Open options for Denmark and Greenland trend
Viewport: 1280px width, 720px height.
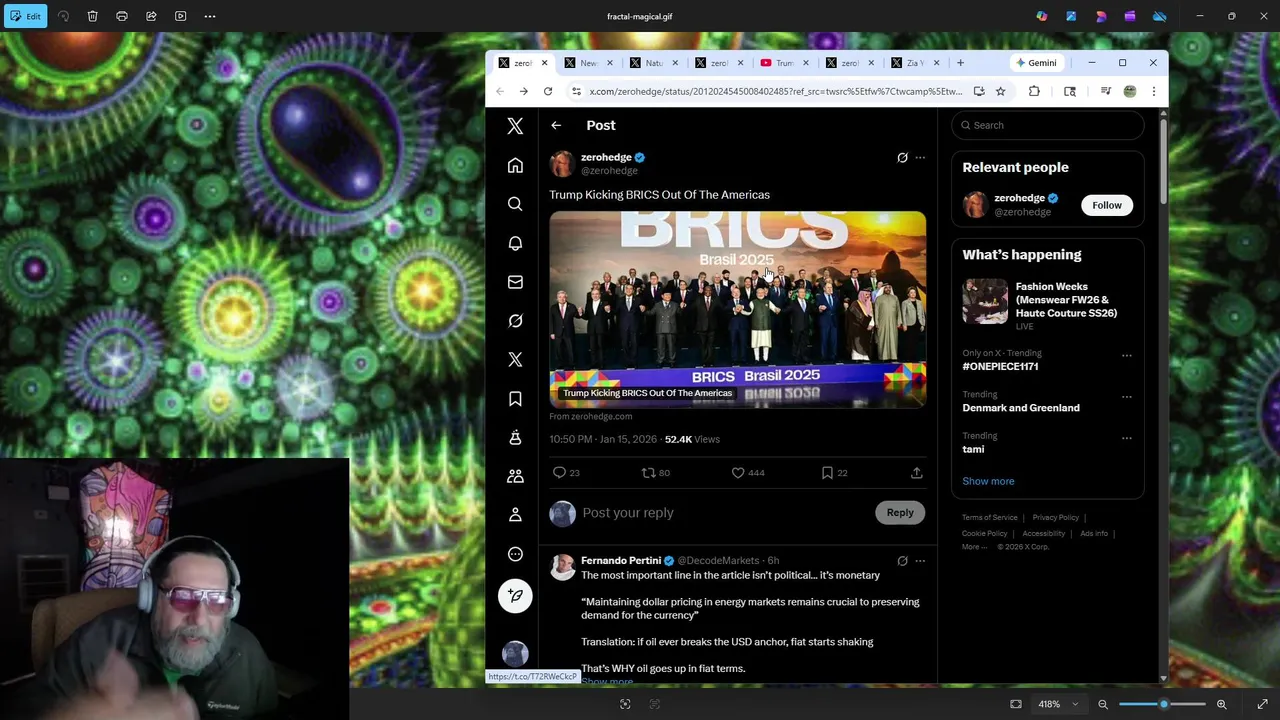pyautogui.click(x=1126, y=397)
